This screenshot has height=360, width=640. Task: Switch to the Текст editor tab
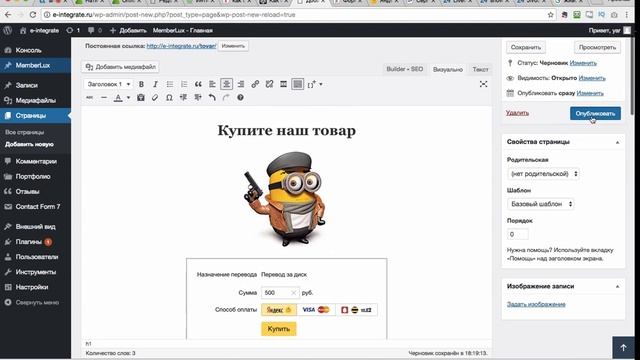pyautogui.click(x=480, y=69)
